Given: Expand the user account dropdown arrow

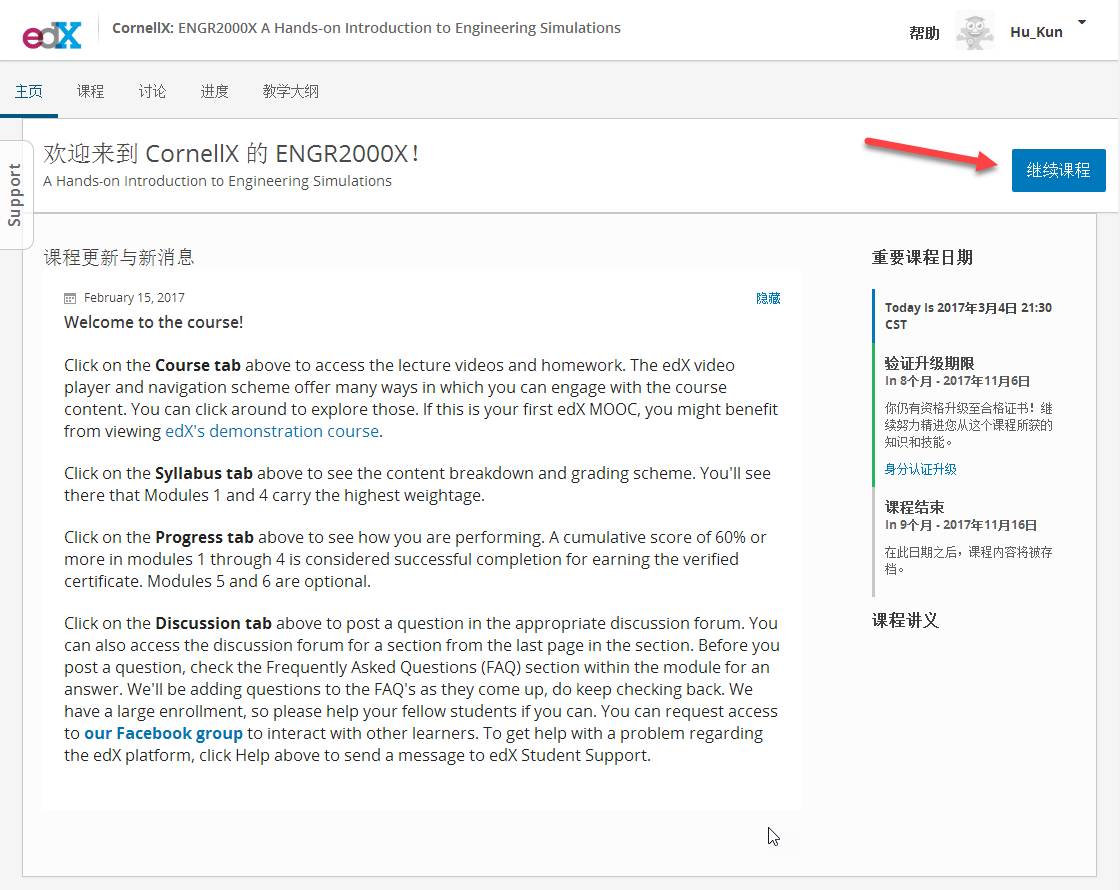Looking at the screenshot, I should pyautogui.click(x=1082, y=23).
